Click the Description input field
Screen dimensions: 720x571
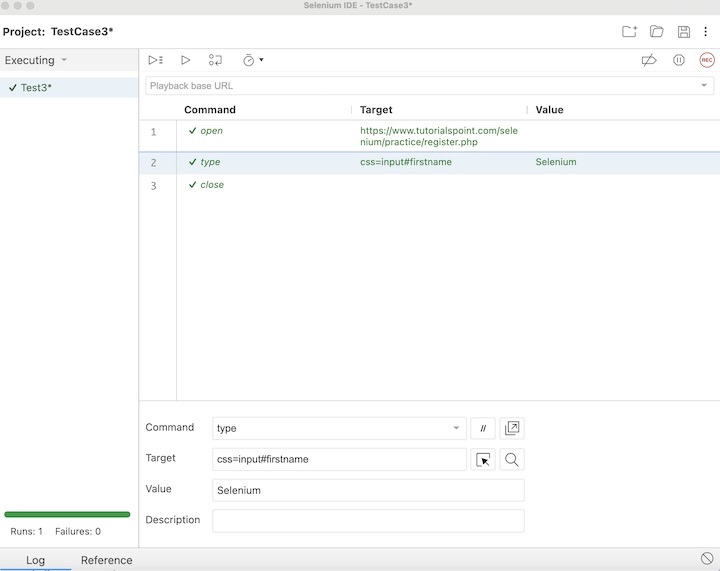368,521
